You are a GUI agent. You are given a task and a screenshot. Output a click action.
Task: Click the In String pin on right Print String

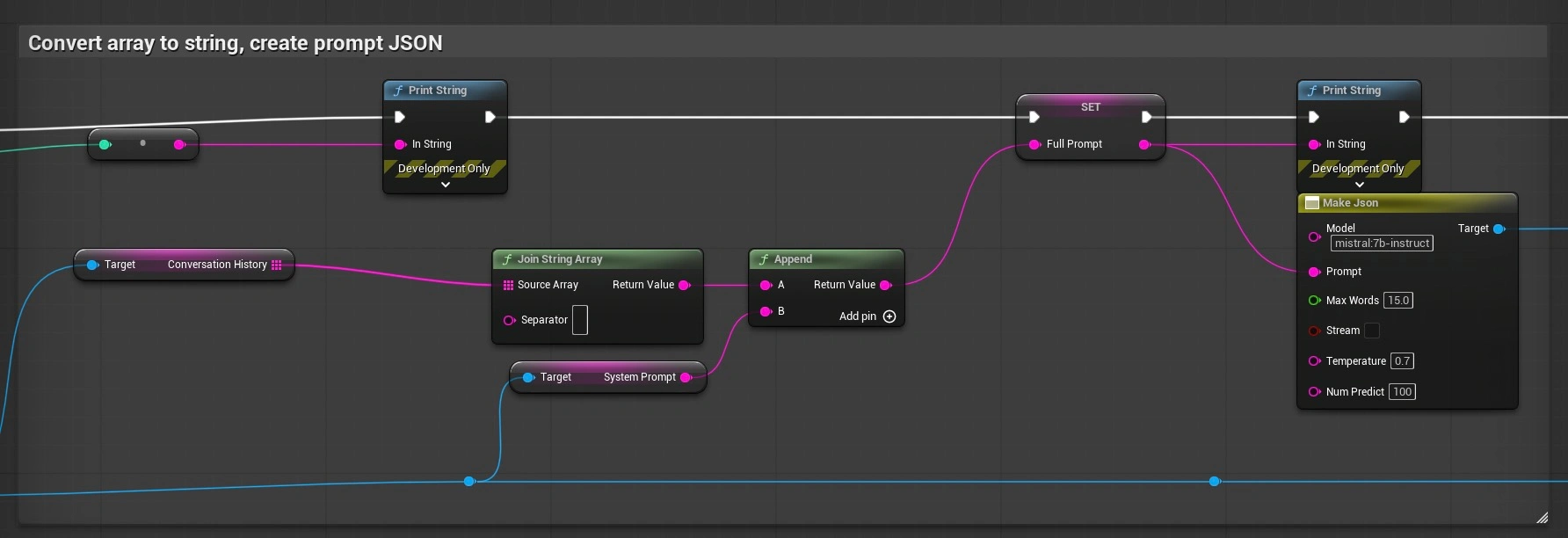pyautogui.click(x=1315, y=144)
